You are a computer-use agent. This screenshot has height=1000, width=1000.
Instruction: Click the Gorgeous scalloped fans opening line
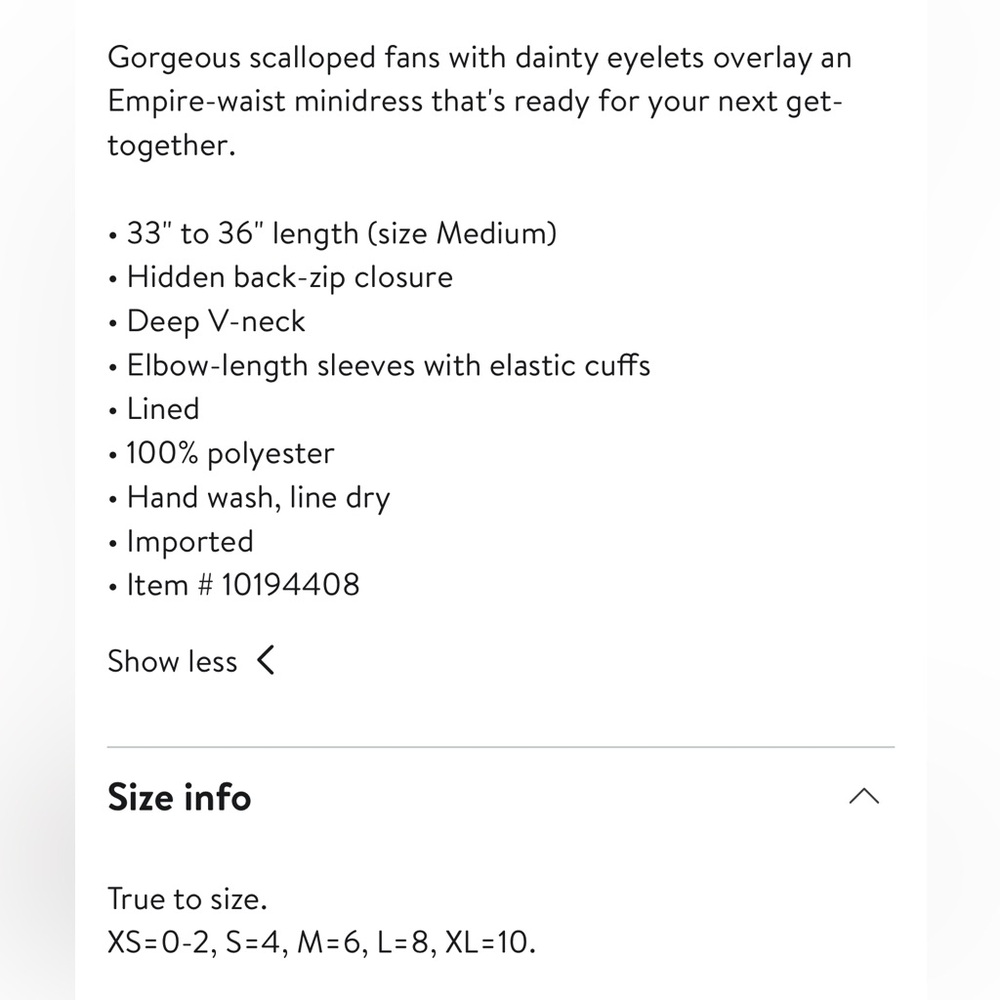480,57
